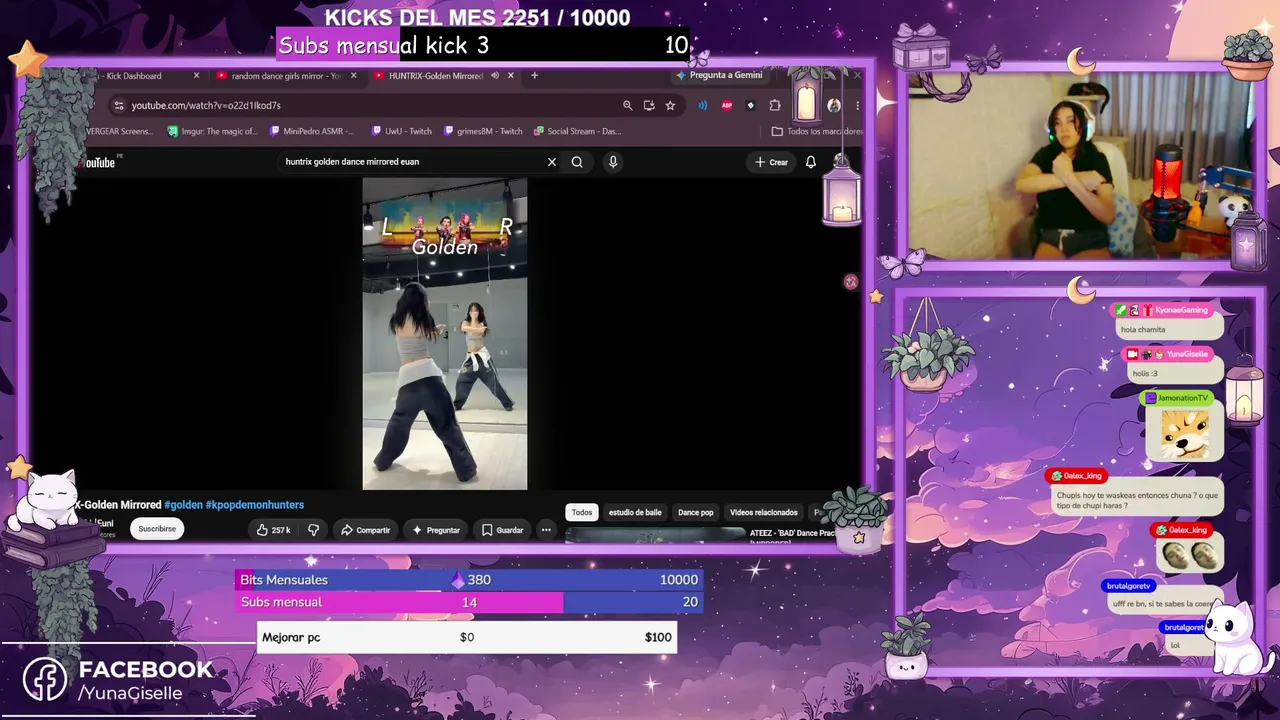
Task: Start YouTube voice search with microphone
Action: (613, 162)
